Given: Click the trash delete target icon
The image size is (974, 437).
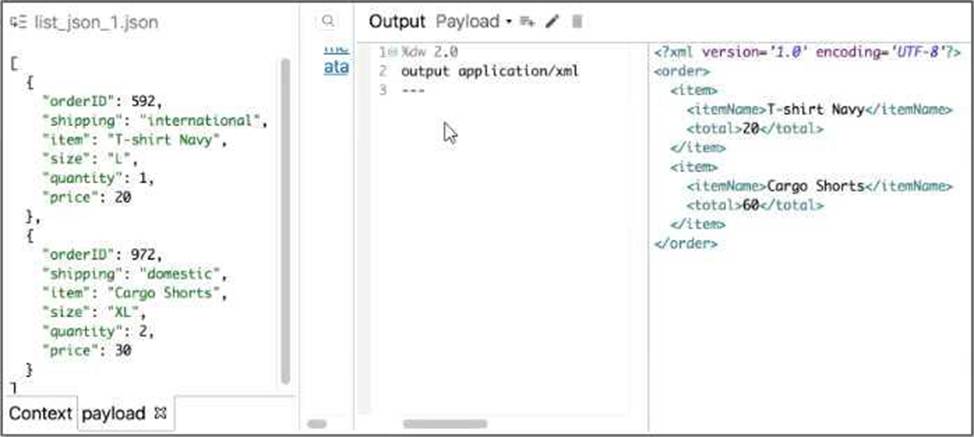Looking at the screenshot, I should coord(576,21).
